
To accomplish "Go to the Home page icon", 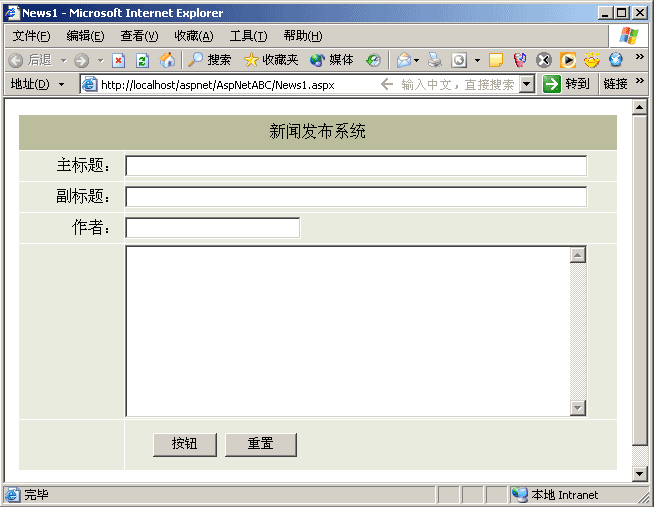I will pyautogui.click(x=167, y=60).
